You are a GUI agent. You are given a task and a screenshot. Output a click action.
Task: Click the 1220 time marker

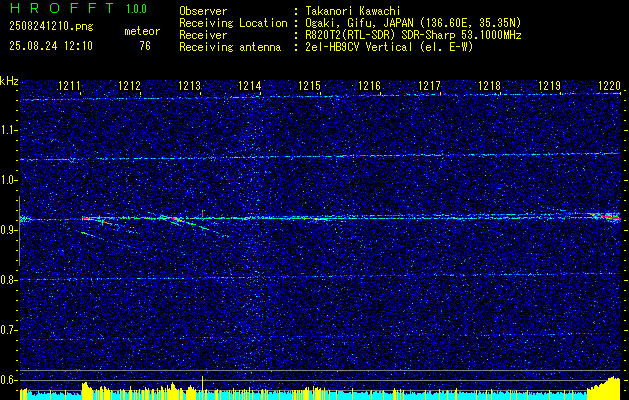click(609, 85)
